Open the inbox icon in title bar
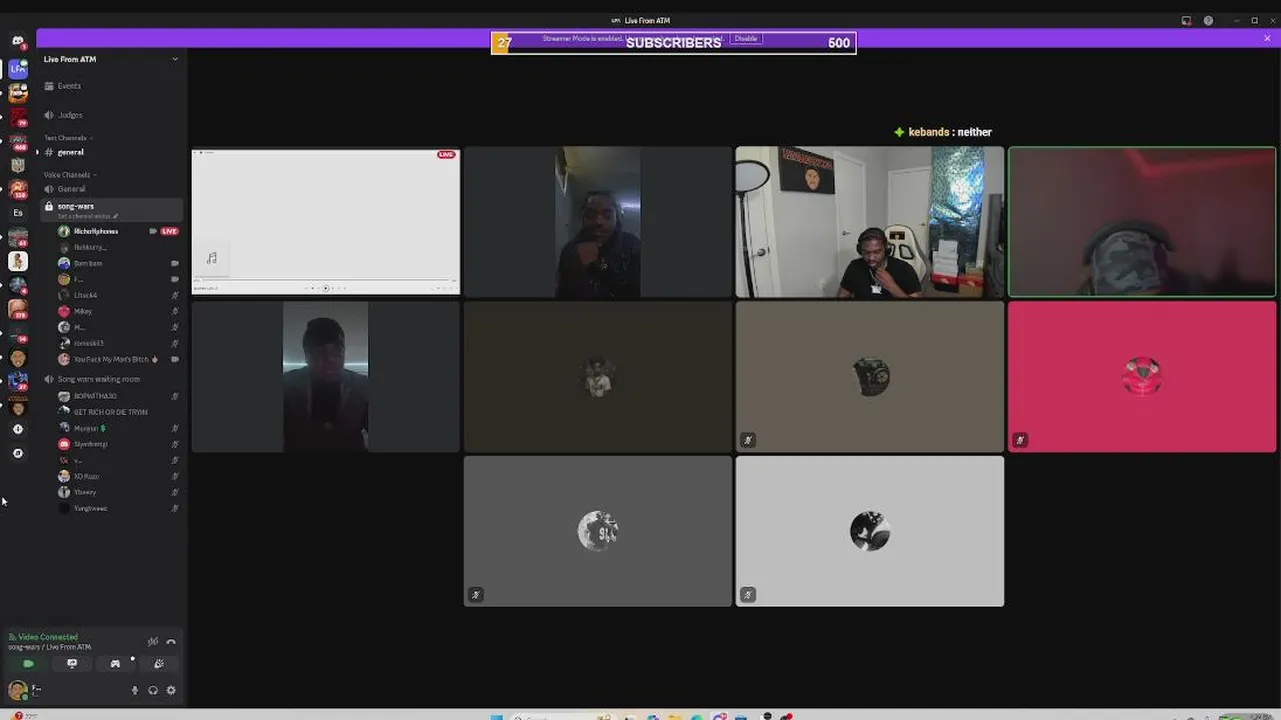Viewport: 1281px width, 720px height. tap(1186, 20)
